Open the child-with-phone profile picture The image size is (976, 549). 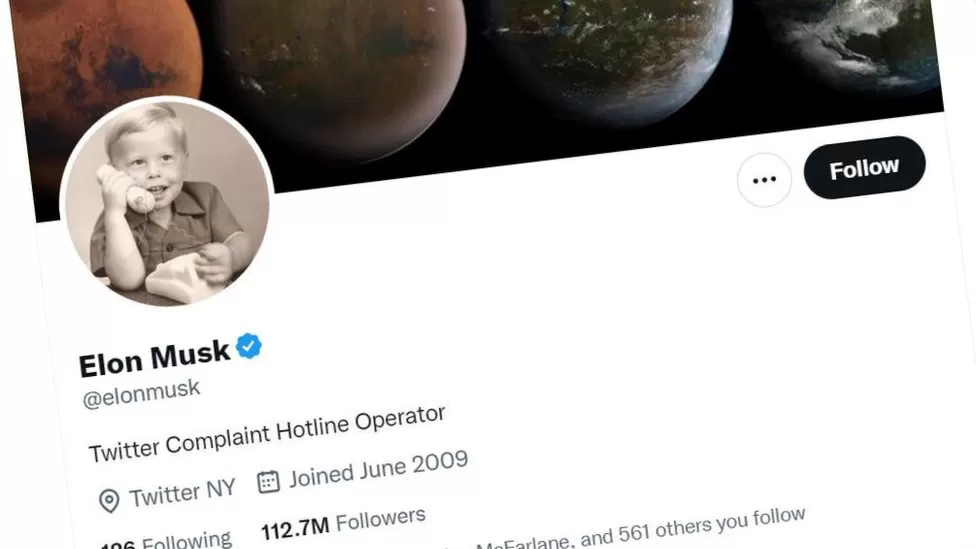pyautogui.click(x=166, y=202)
